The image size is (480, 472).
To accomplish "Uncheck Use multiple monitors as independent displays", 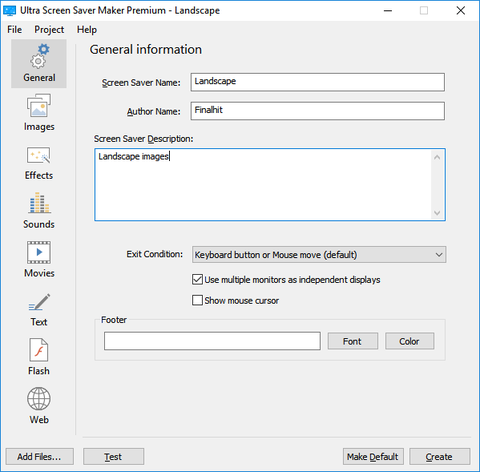I will point(197,279).
